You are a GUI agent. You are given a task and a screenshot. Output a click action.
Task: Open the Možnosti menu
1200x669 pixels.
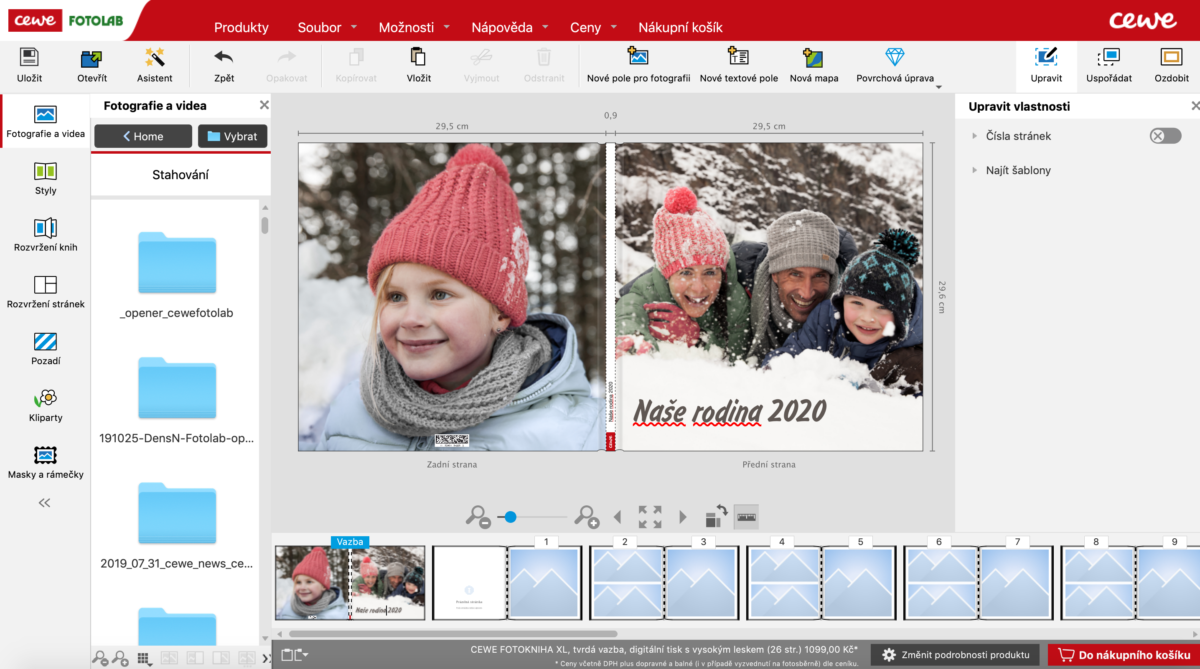click(414, 27)
